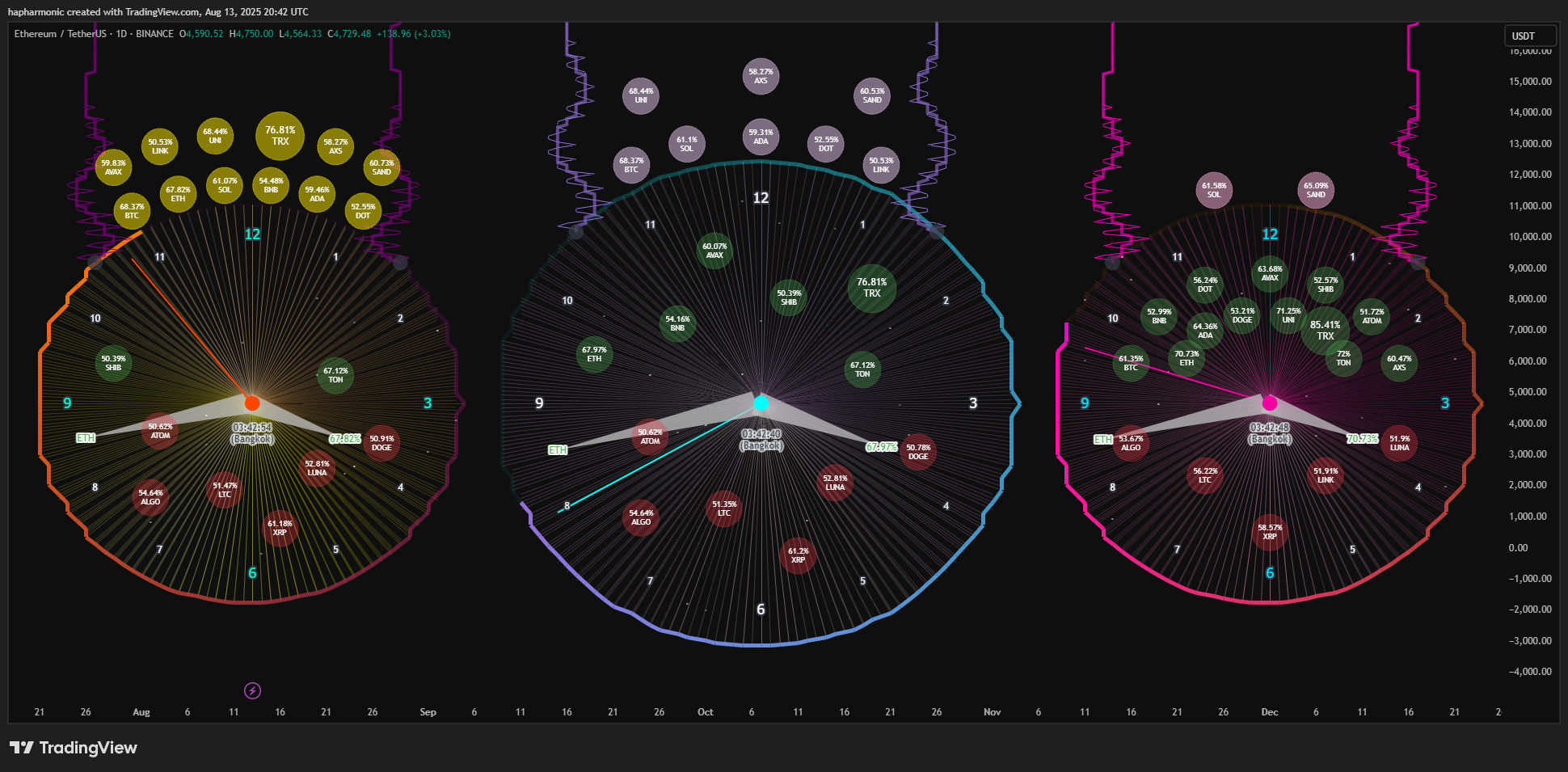Click the 51.35% LTC red bubble
The image size is (1568, 772).
723,508
